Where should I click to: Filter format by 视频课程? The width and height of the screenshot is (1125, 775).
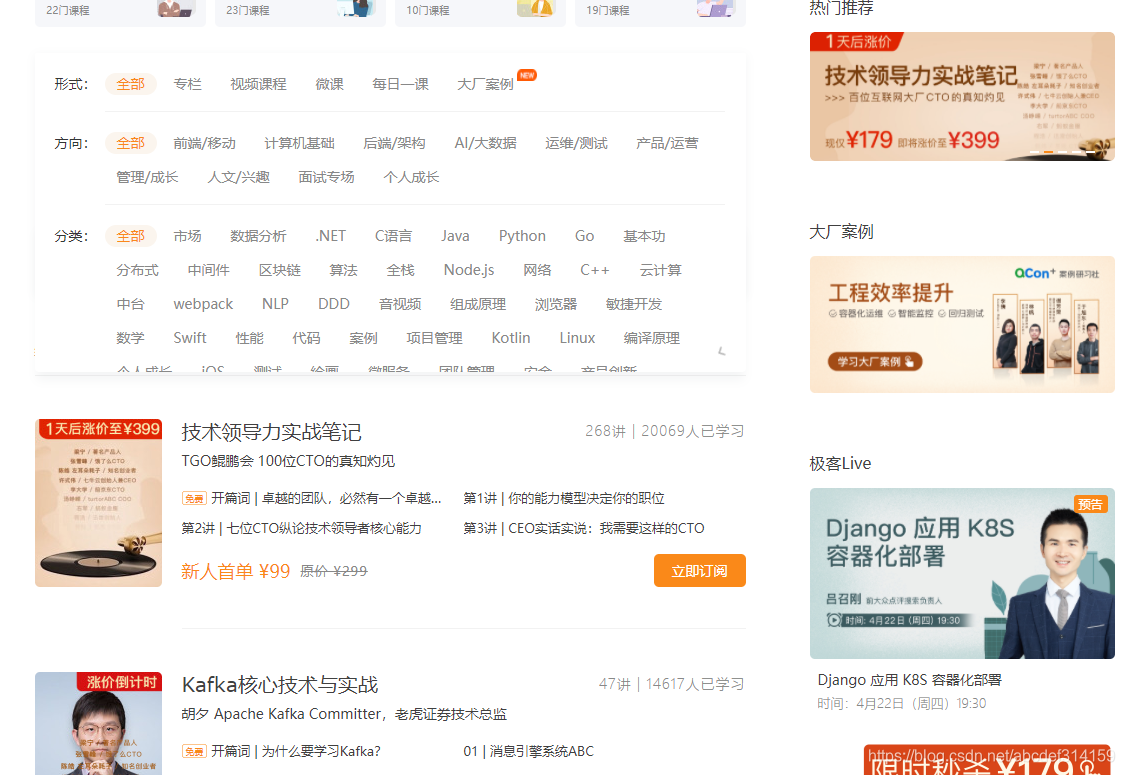click(258, 84)
